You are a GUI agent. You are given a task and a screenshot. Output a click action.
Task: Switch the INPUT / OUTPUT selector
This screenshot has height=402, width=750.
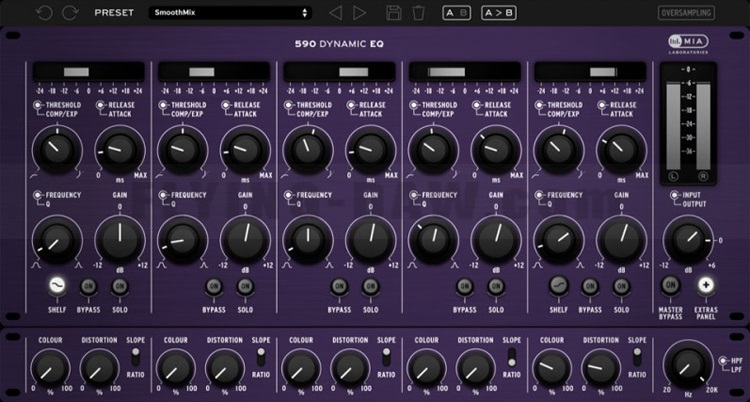[x=674, y=195]
